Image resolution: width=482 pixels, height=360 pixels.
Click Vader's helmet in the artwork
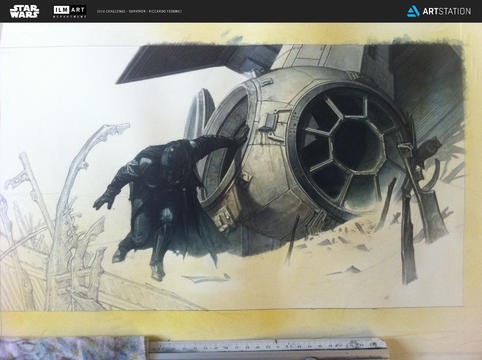[173, 154]
